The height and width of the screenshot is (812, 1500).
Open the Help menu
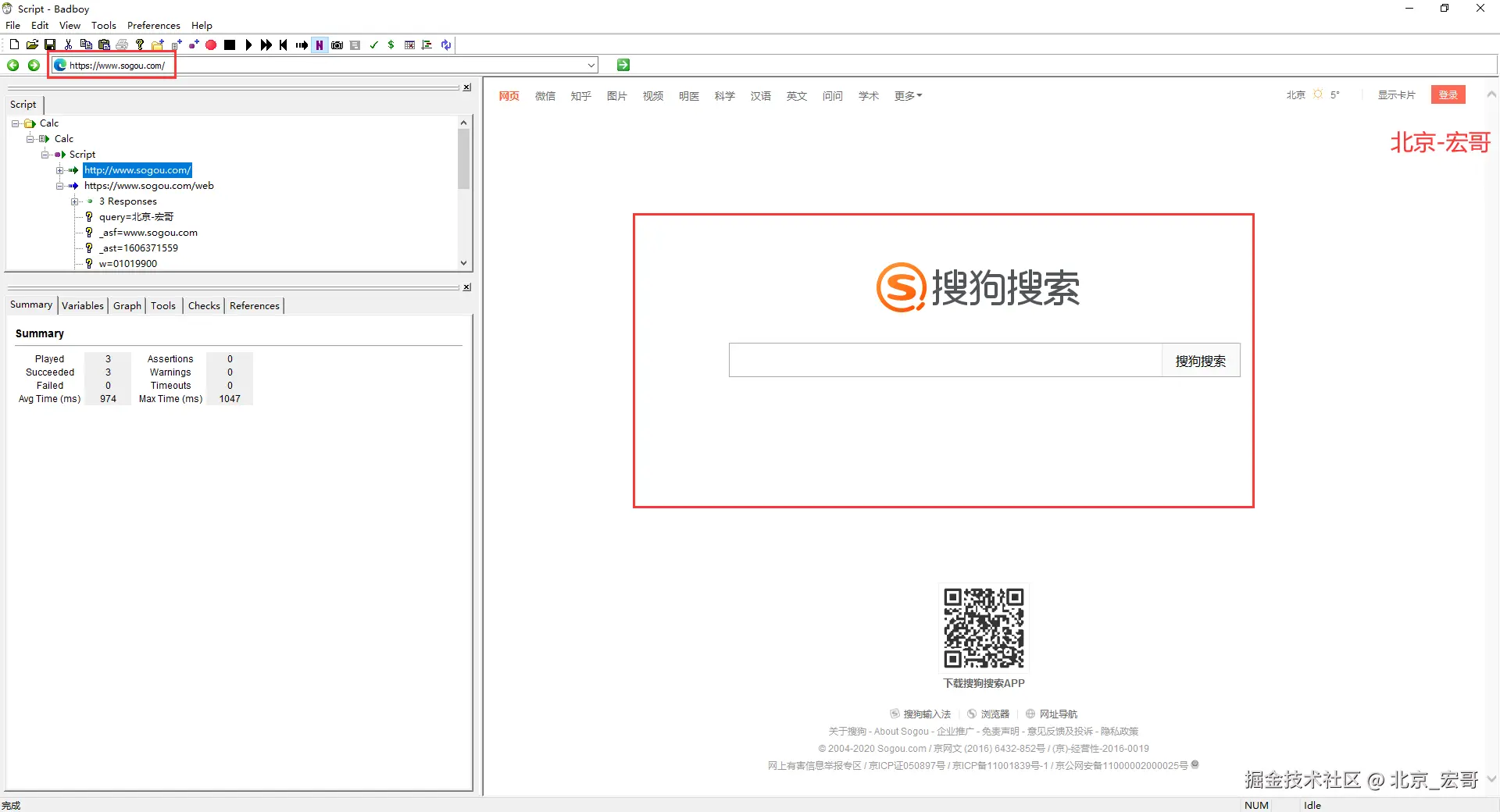pyautogui.click(x=202, y=26)
